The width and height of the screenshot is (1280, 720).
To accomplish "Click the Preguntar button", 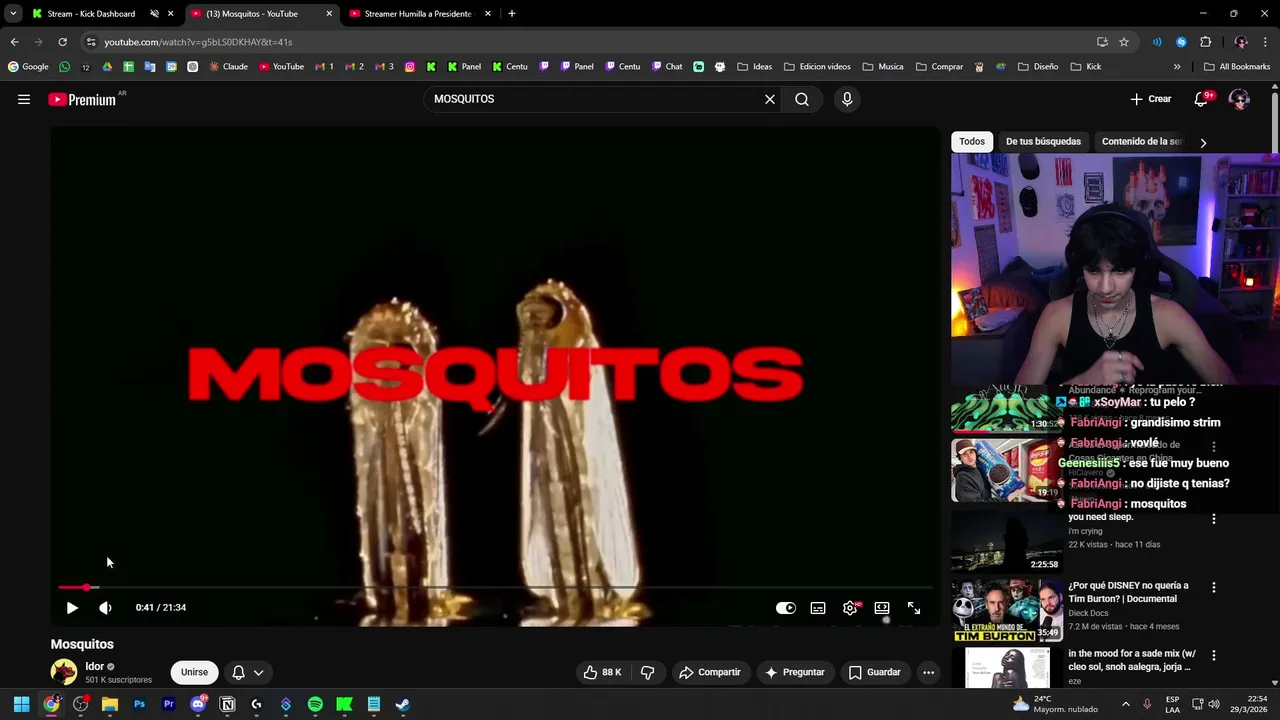I will click(x=795, y=672).
